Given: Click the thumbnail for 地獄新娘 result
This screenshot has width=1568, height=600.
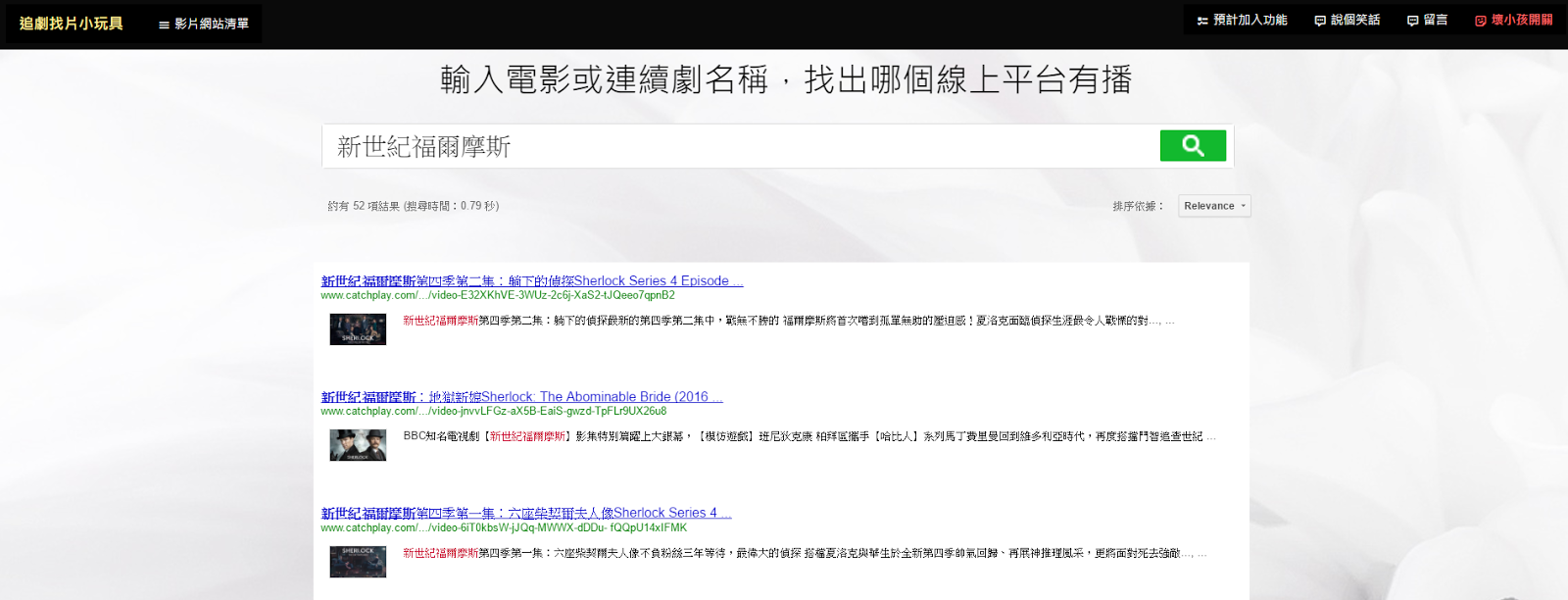Looking at the screenshot, I should pos(358,445).
